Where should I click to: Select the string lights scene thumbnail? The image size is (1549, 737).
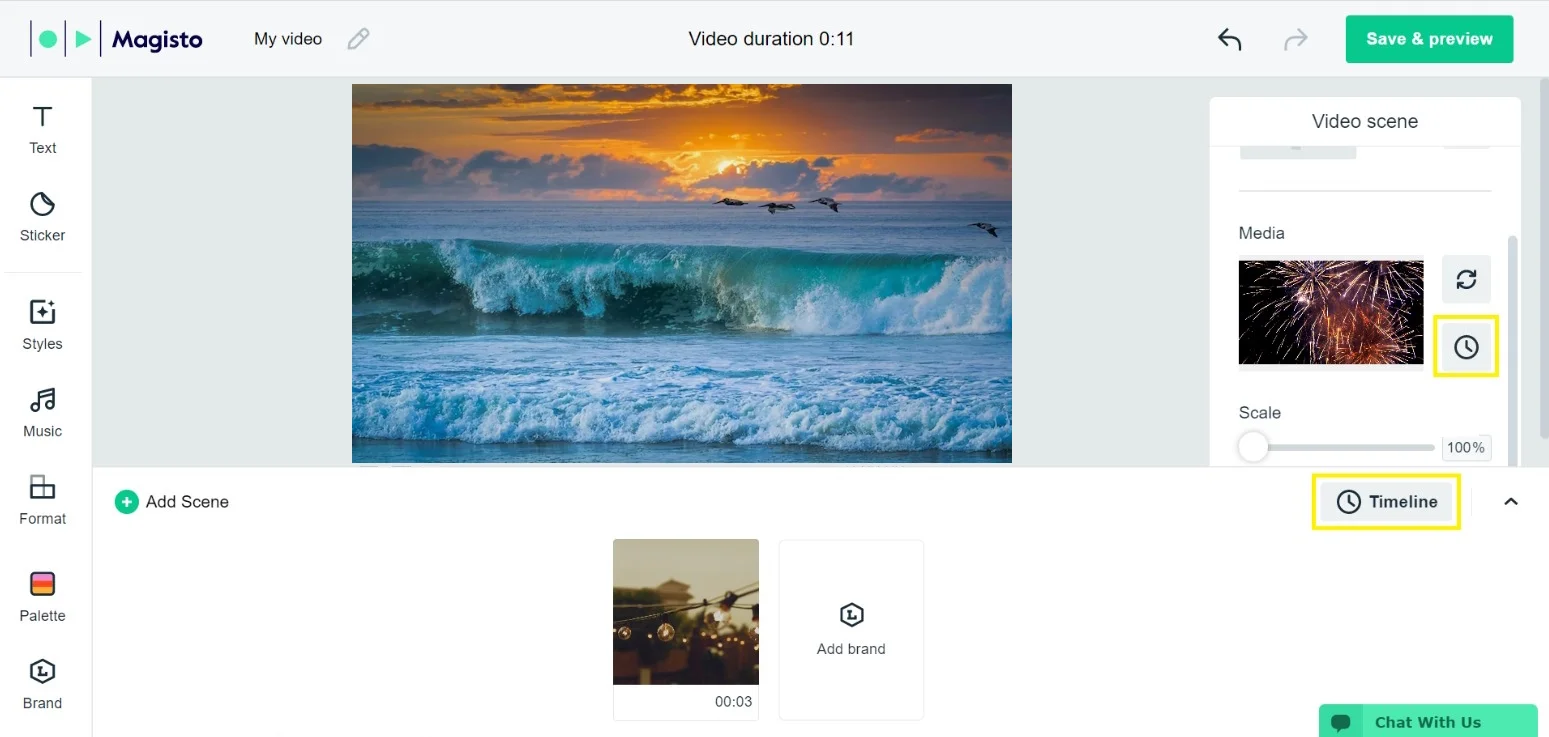tap(686, 612)
